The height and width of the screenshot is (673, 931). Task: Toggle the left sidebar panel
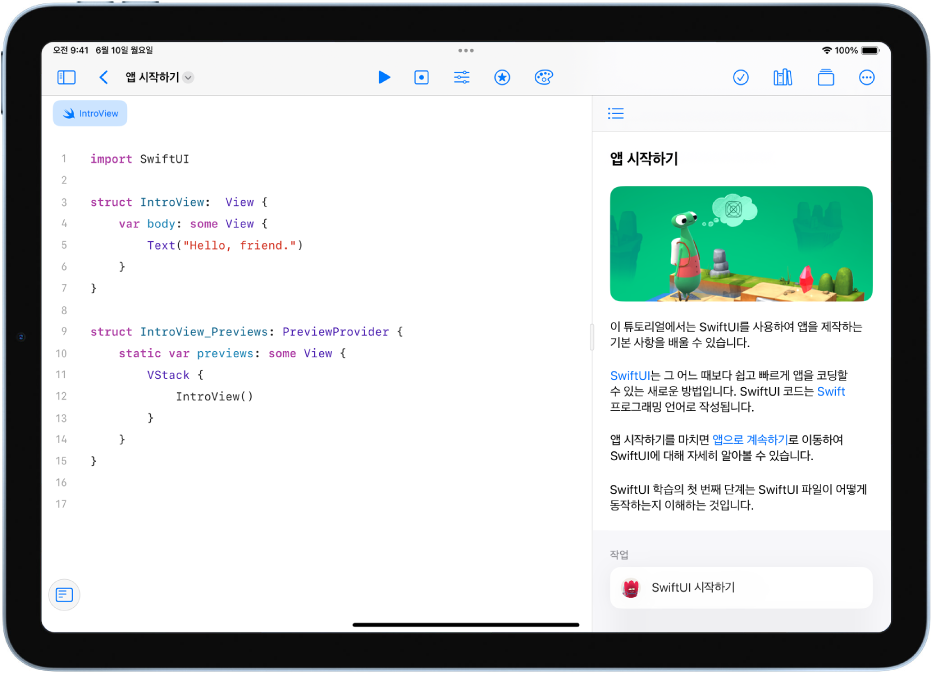pyautogui.click(x=66, y=77)
